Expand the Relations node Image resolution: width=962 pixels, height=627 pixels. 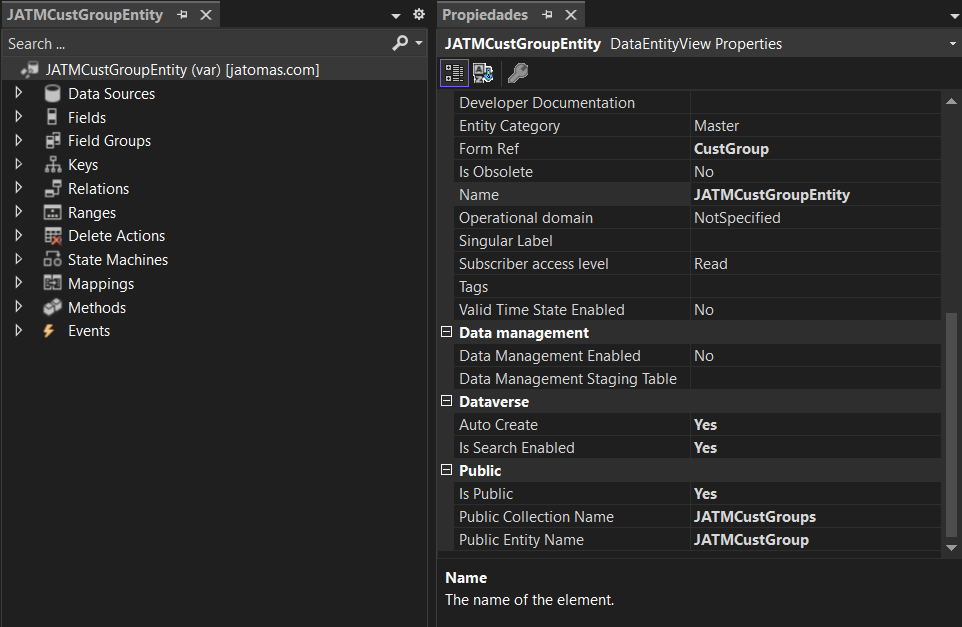point(18,188)
